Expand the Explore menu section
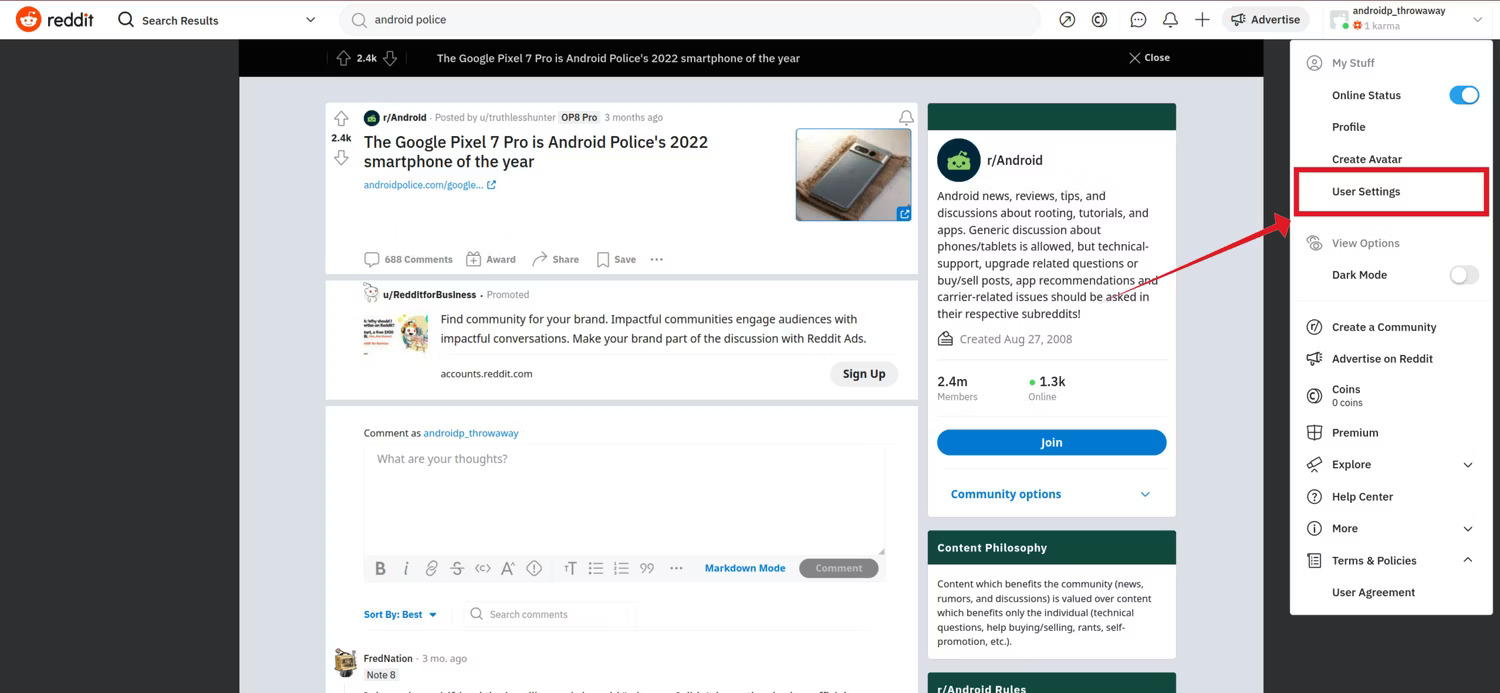Image resolution: width=1500 pixels, height=693 pixels. tap(1468, 465)
